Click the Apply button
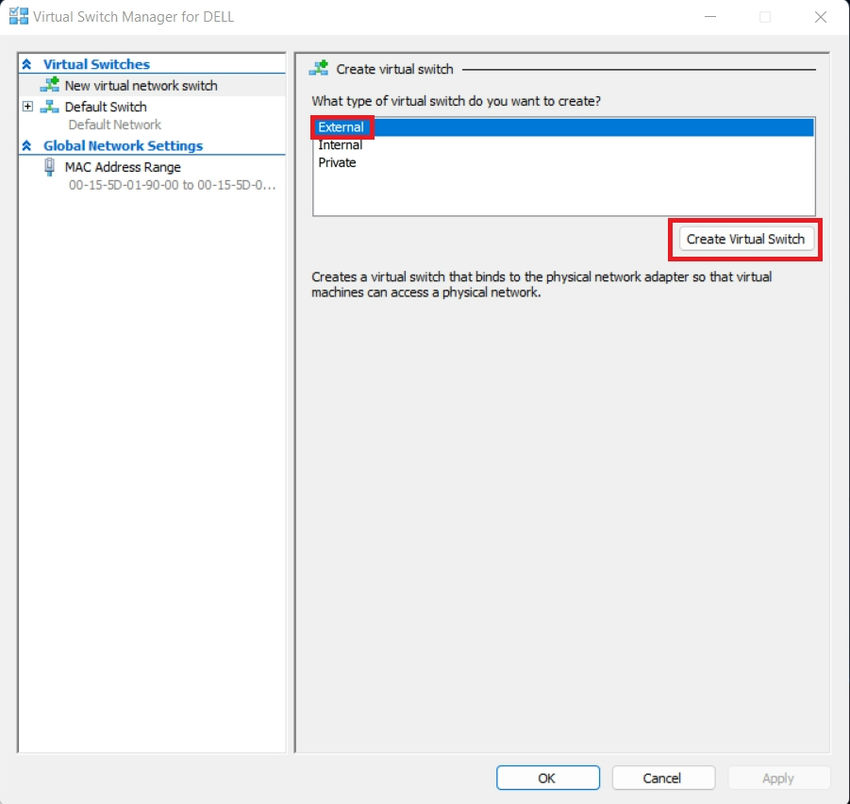This screenshot has width=850, height=804. [x=779, y=777]
